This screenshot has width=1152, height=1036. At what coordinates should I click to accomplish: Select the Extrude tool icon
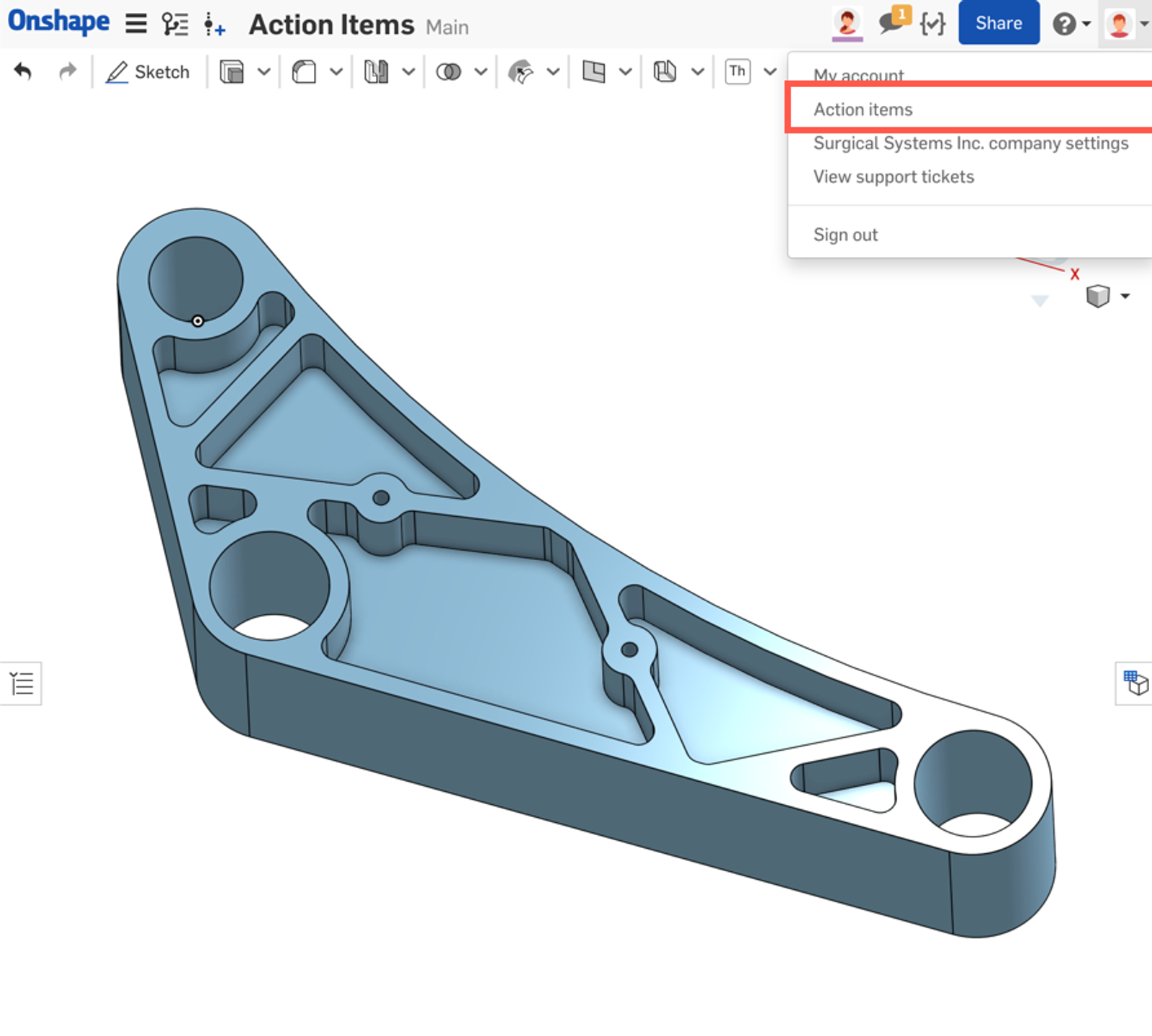click(x=232, y=72)
